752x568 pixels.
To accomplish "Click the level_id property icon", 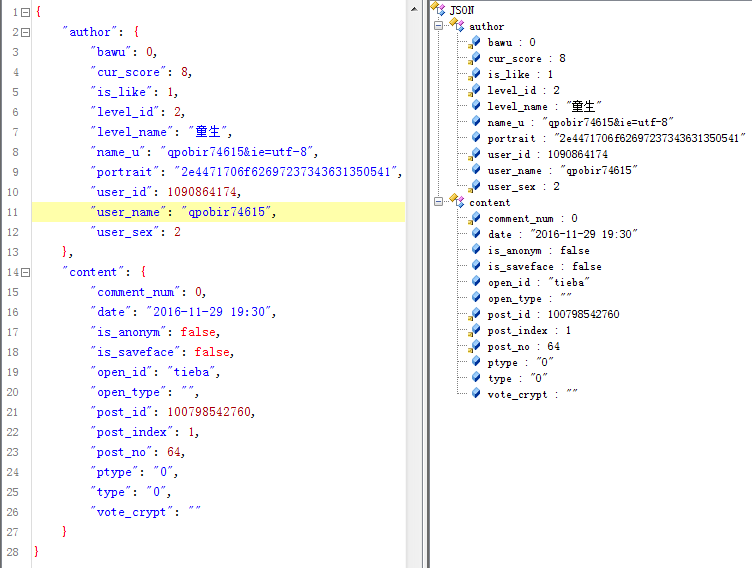I will 475,90.
